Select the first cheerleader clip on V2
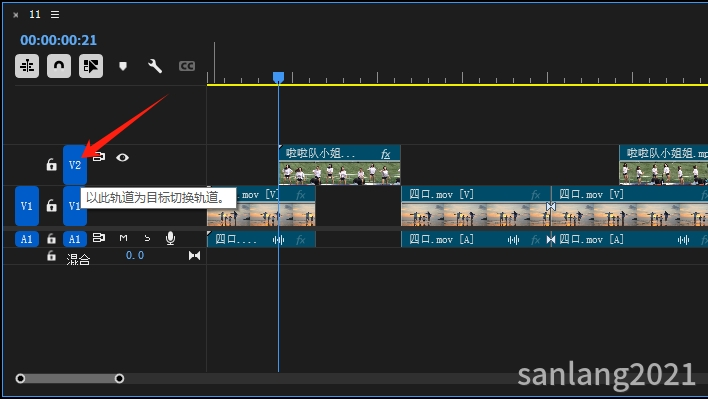Viewport: 708px width, 399px height. (x=340, y=165)
